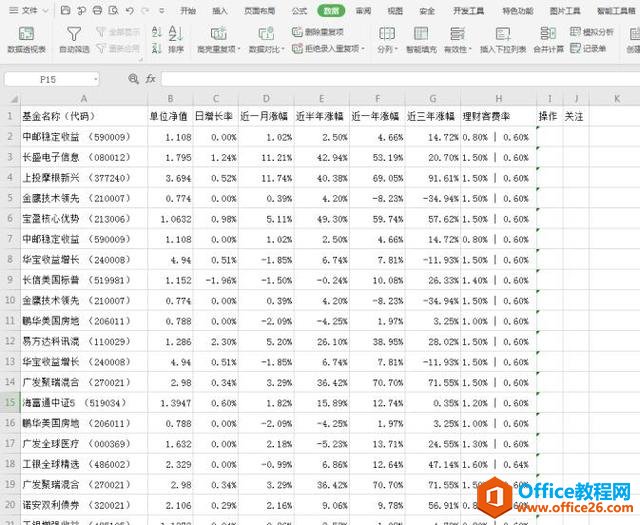Switch to the 视图 View tab
This screenshot has height=525, width=640.
(x=395, y=11)
